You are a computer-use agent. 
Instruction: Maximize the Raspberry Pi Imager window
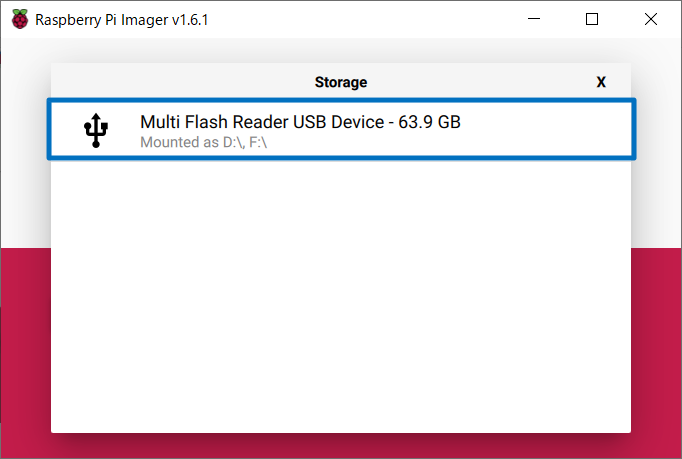(592, 19)
